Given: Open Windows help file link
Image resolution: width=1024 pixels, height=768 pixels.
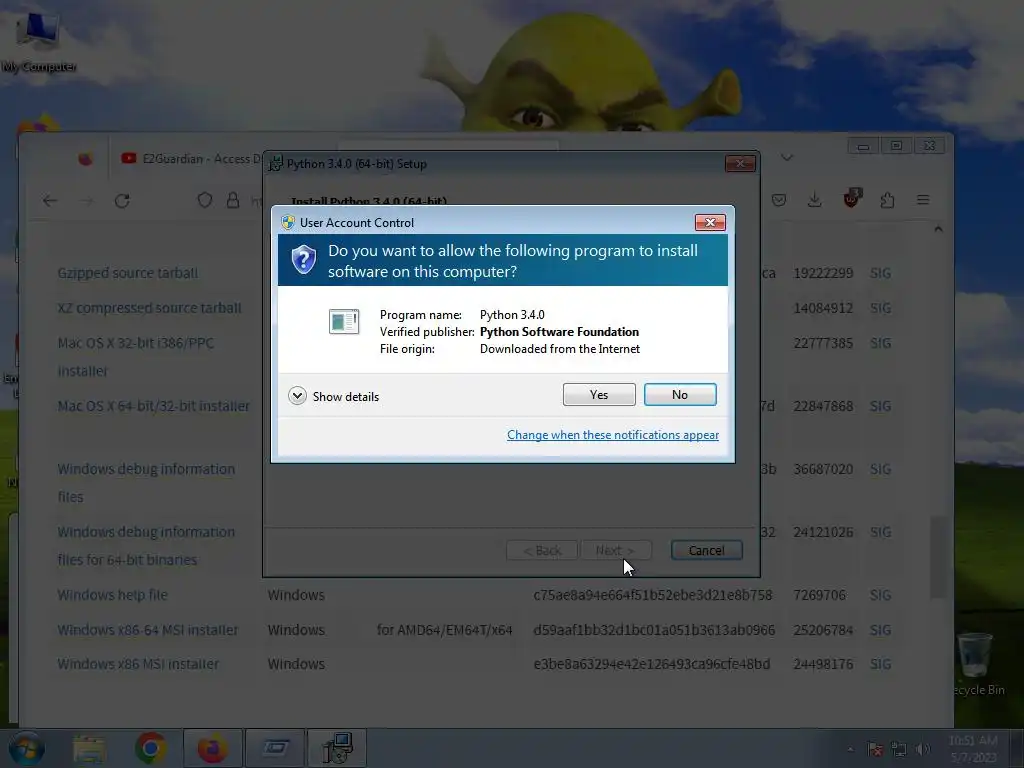Looking at the screenshot, I should (112, 595).
